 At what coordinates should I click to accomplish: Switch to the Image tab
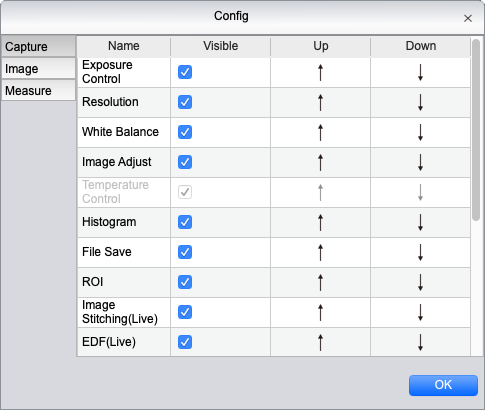(38, 69)
